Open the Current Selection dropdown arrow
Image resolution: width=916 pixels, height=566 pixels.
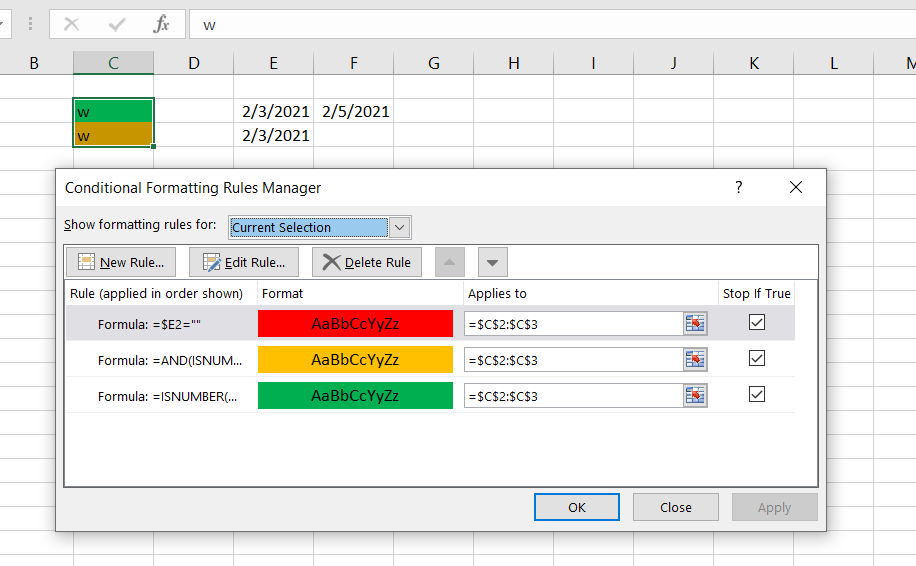point(400,227)
